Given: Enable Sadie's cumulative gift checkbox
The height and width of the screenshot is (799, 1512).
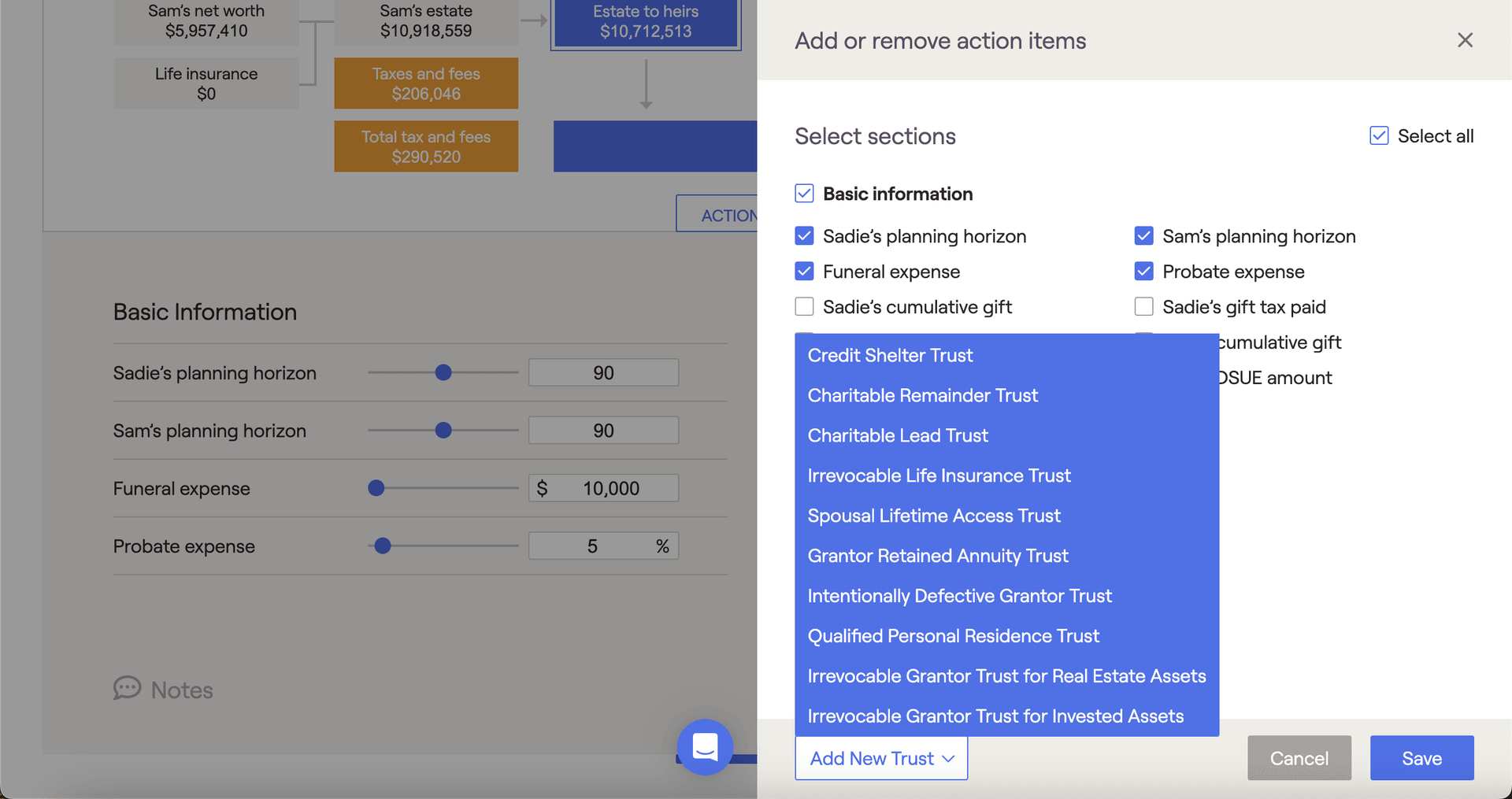Looking at the screenshot, I should coord(804,307).
